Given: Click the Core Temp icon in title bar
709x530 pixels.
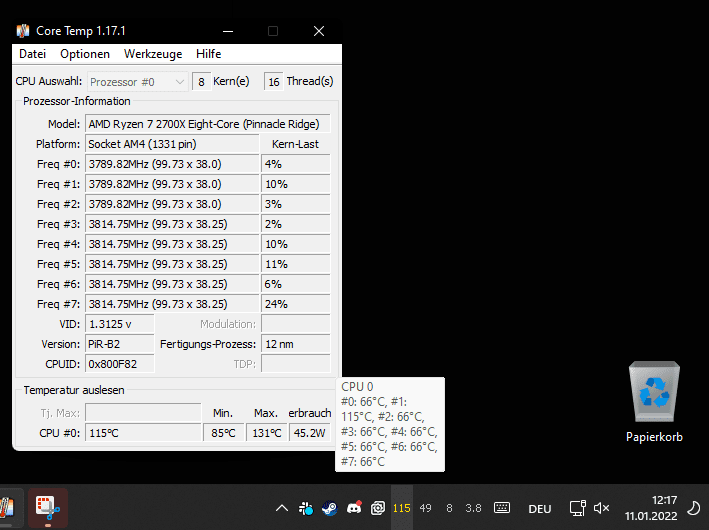Looking at the screenshot, I should [x=23, y=31].
